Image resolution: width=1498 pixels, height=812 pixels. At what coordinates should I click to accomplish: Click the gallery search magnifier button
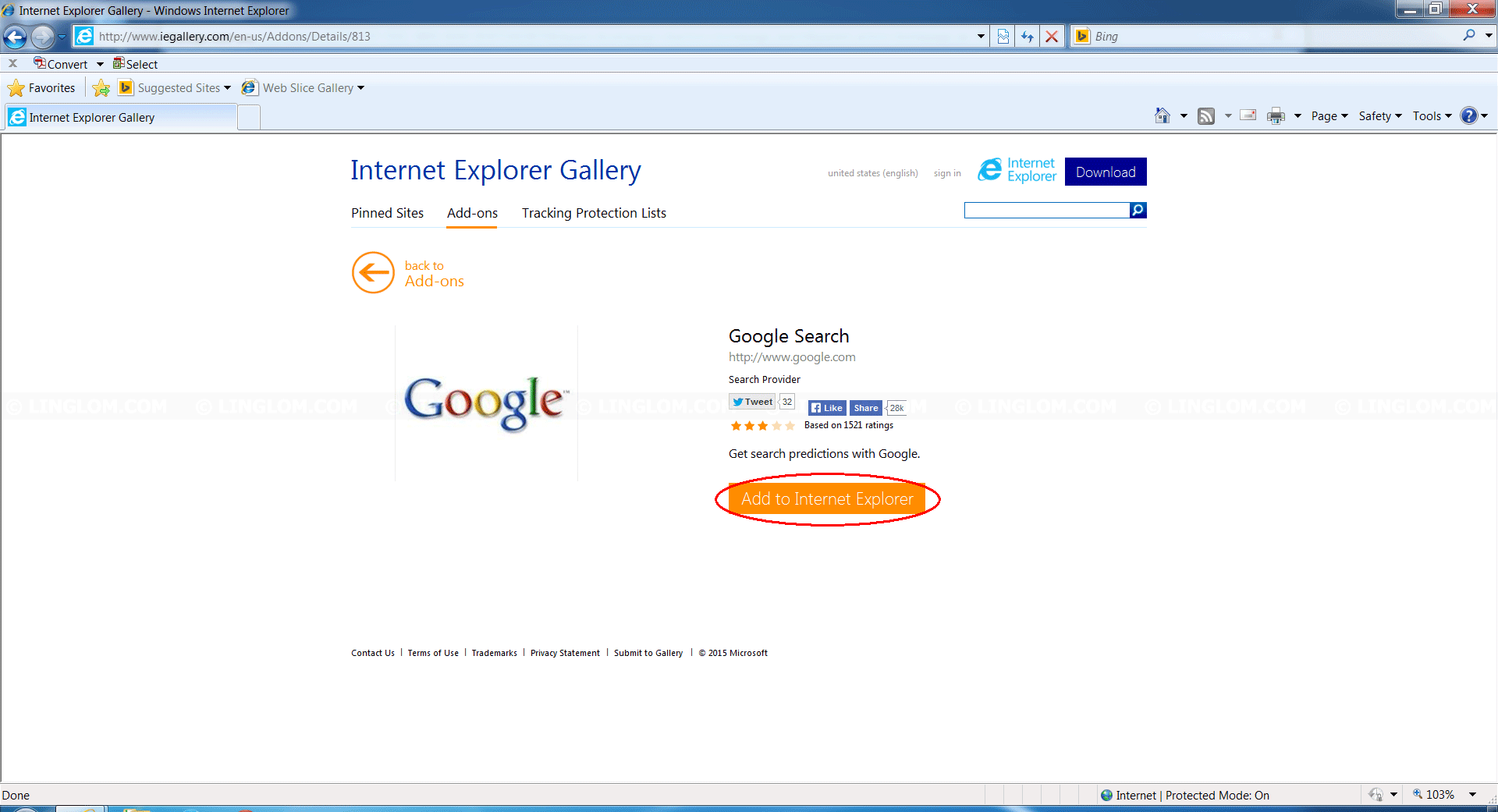click(1138, 210)
